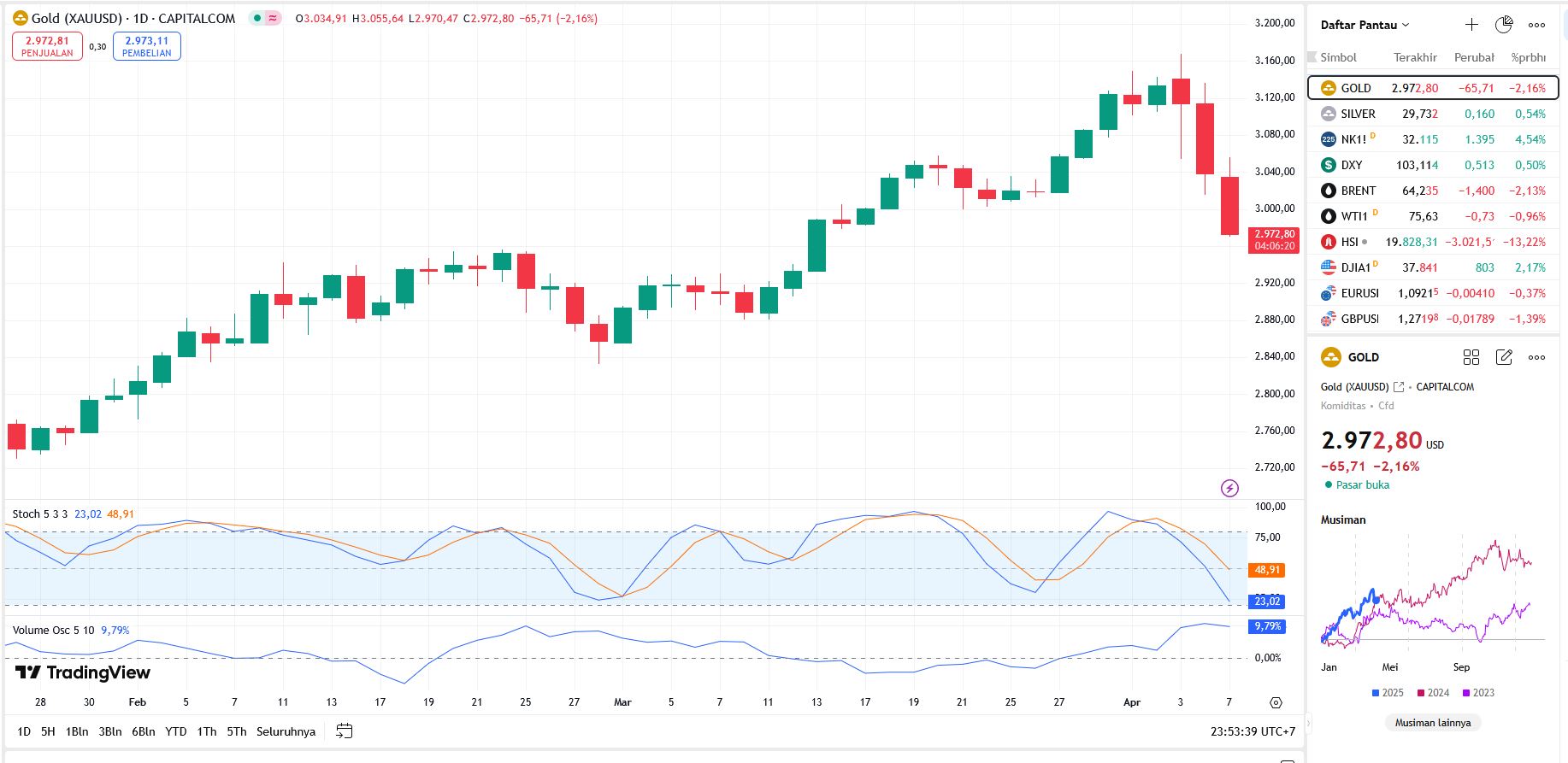The width and height of the screenshot is (1568, 763).
Task: Sort the watchlist by the Terakhir column
Action: (x=1415, y=57)
